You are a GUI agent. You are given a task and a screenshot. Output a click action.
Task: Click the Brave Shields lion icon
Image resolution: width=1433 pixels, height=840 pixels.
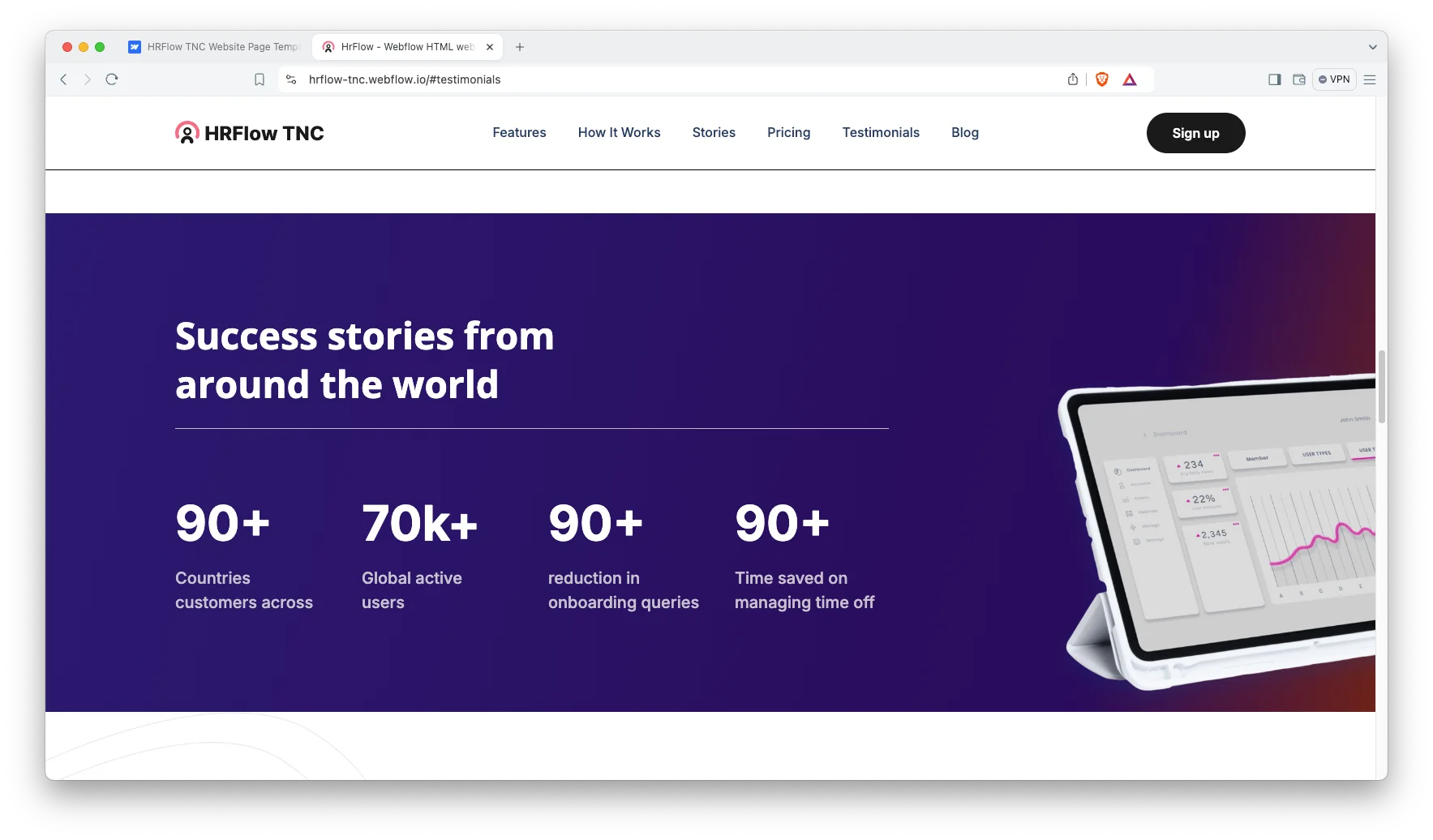pyautogui.click(x=1101, y=79)
